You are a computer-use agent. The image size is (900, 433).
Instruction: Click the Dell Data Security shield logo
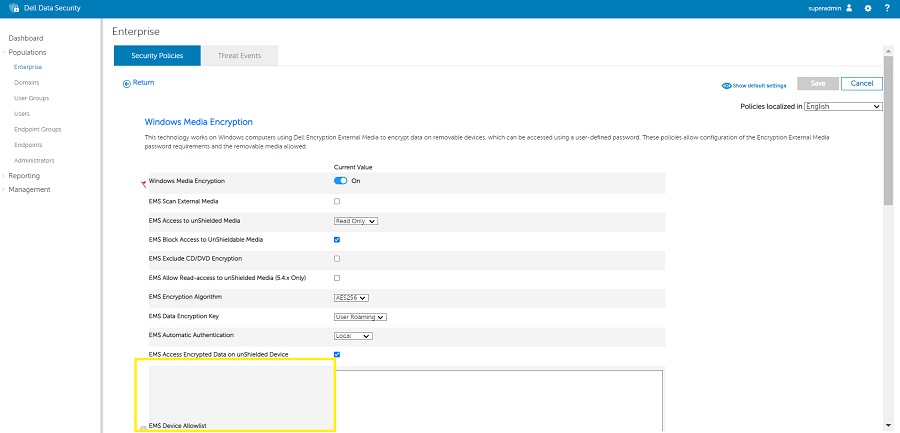tap(14, 8)
